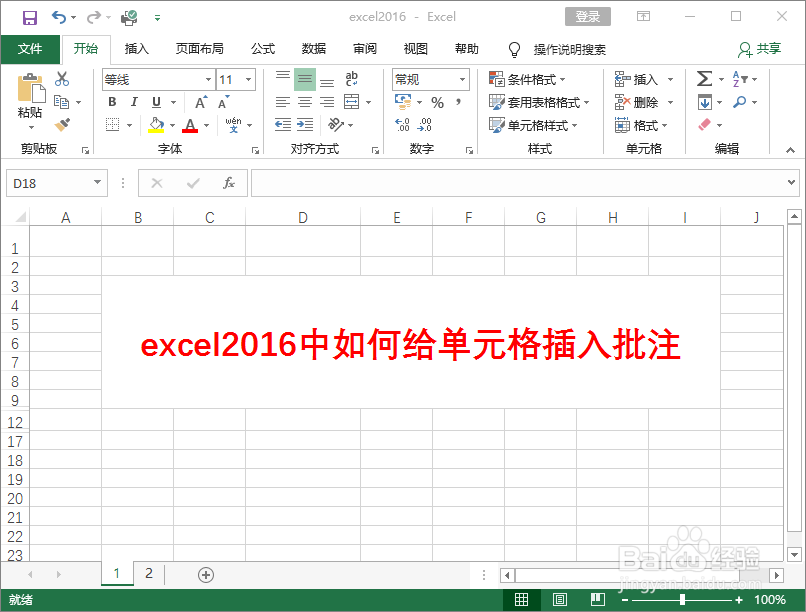Click the Insert Function fx icon
This screenshot has height=612, width=806.
229,183
